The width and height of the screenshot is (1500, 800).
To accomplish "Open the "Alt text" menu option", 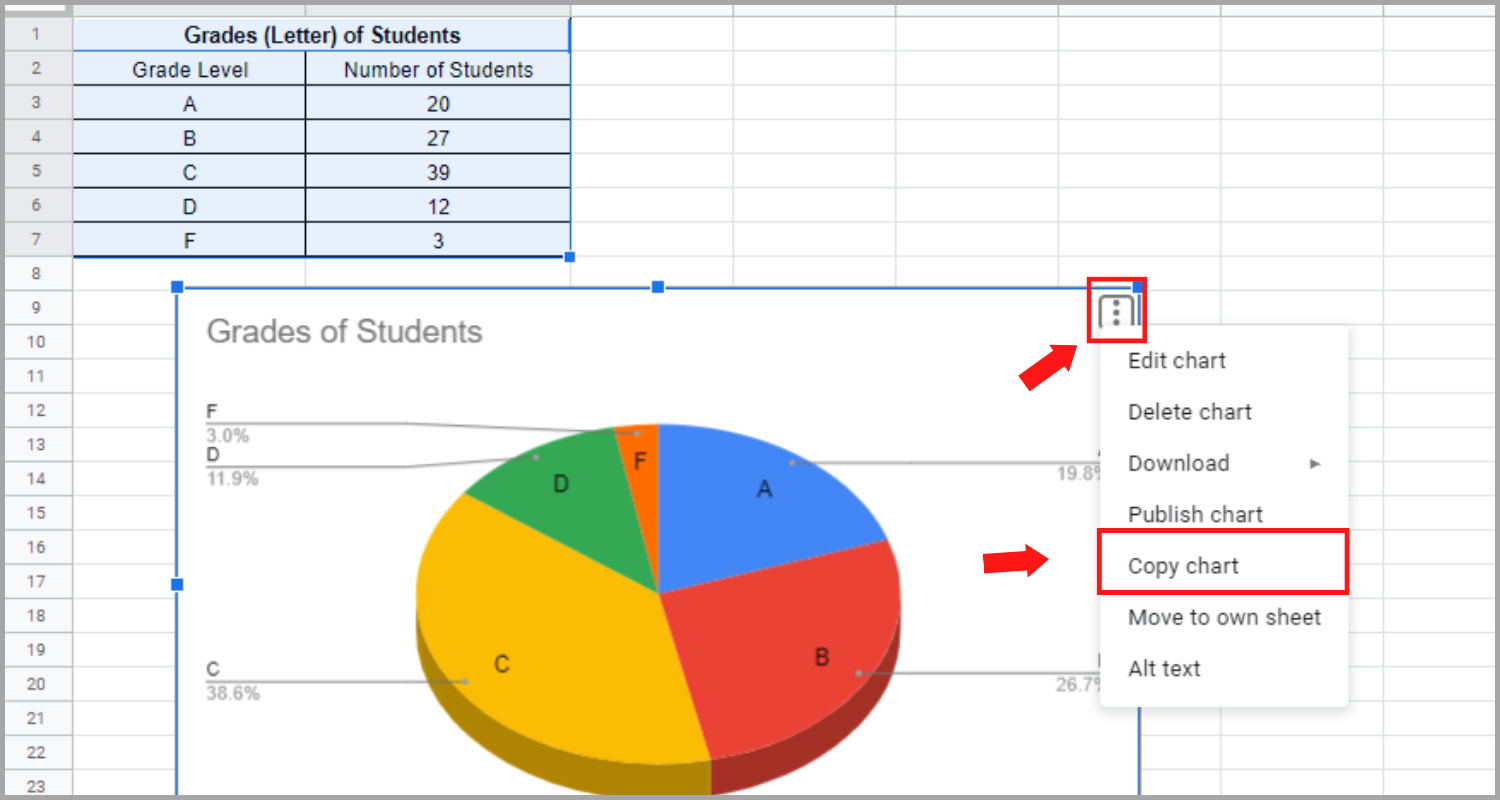I will pyautogui.click(x=1164, y=668).
